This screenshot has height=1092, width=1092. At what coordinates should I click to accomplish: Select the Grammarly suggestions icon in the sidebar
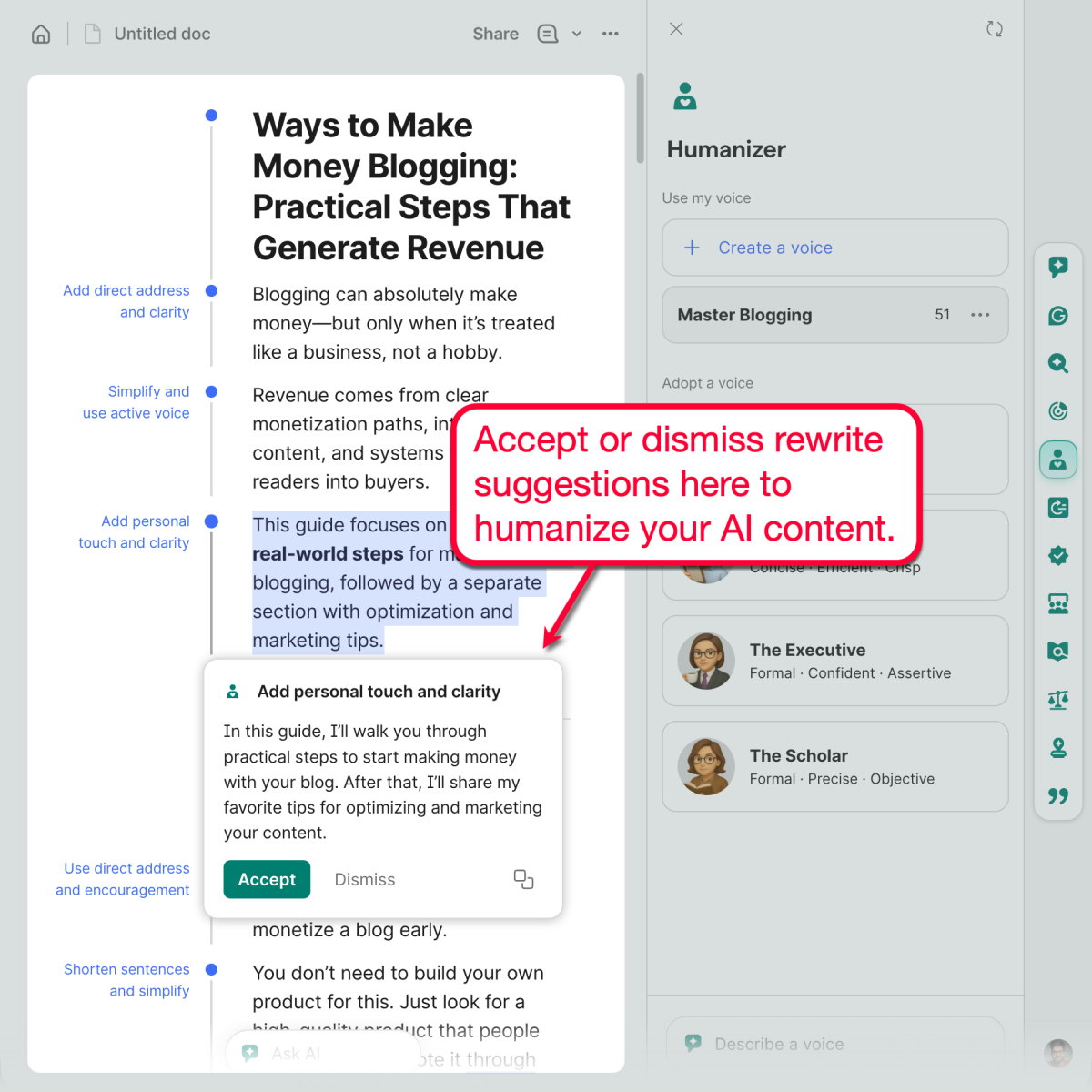point(1058,315)
